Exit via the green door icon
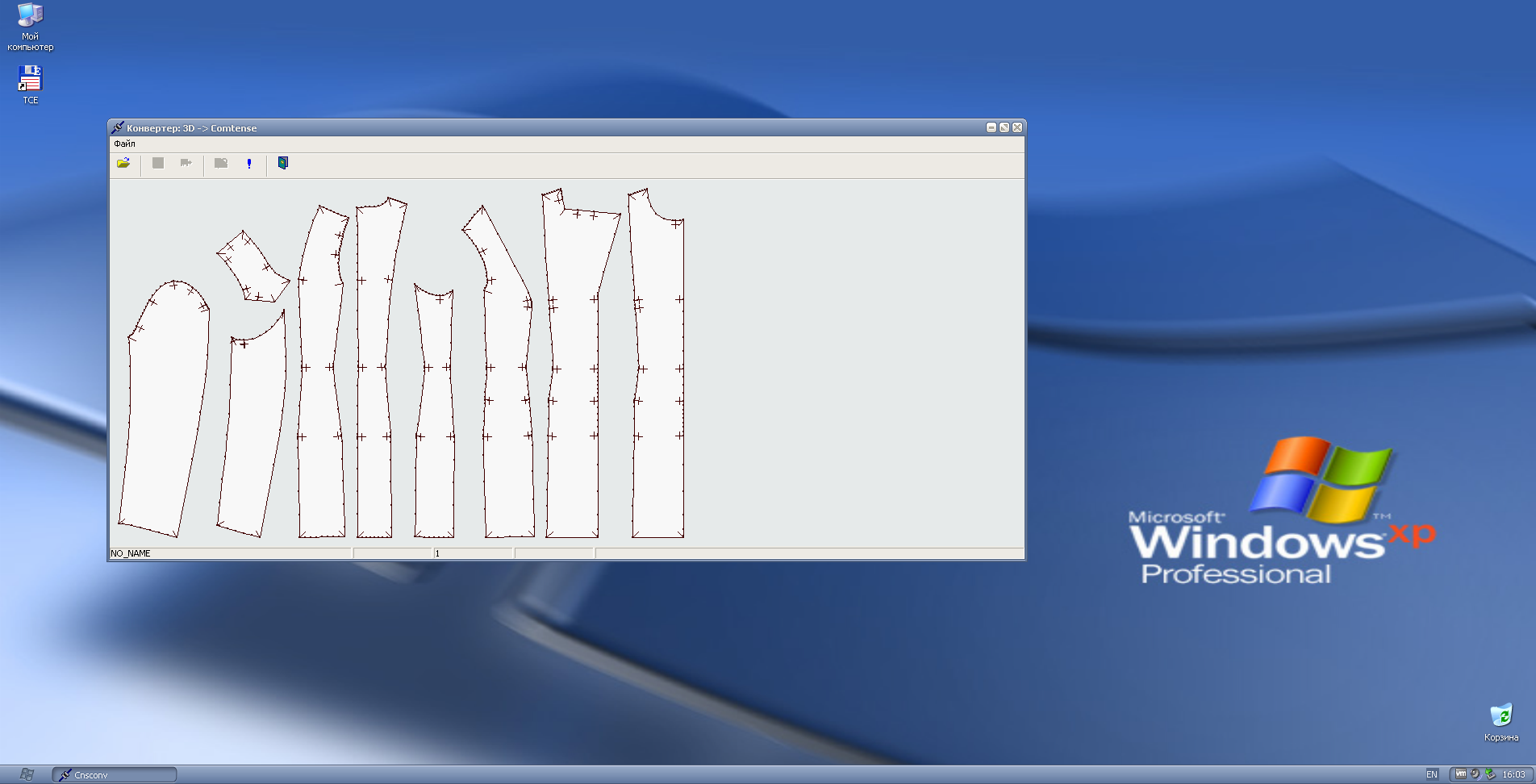This screenshot has height=784, width=1536. 283,164
